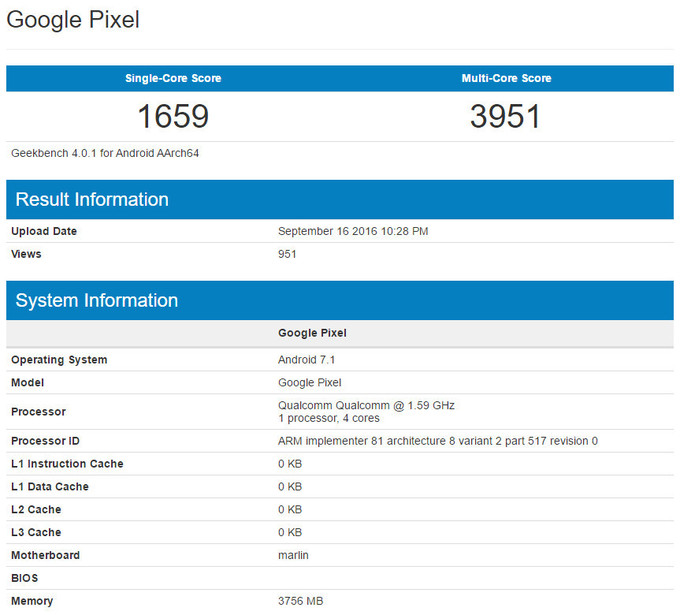Select the L3 Cache row label
Viewport: 680px width, 615px height.
tap(36, 532)
